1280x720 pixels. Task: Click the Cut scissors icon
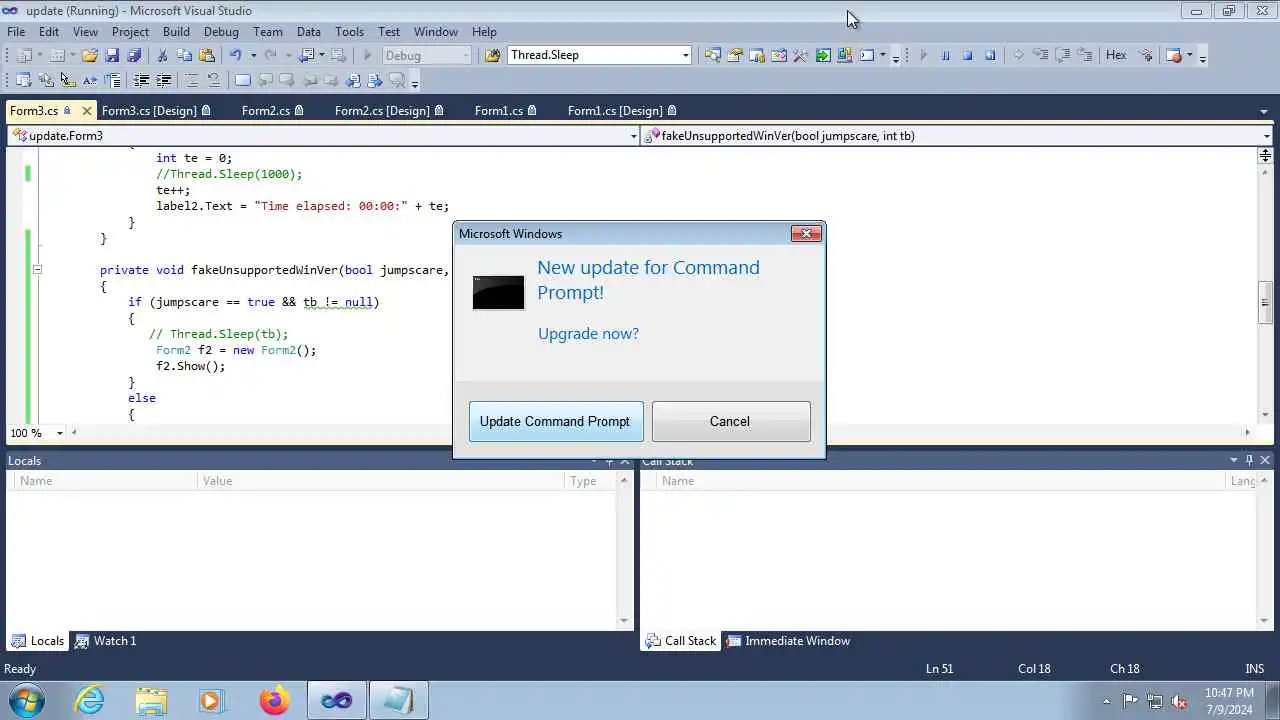coord(162,56)
